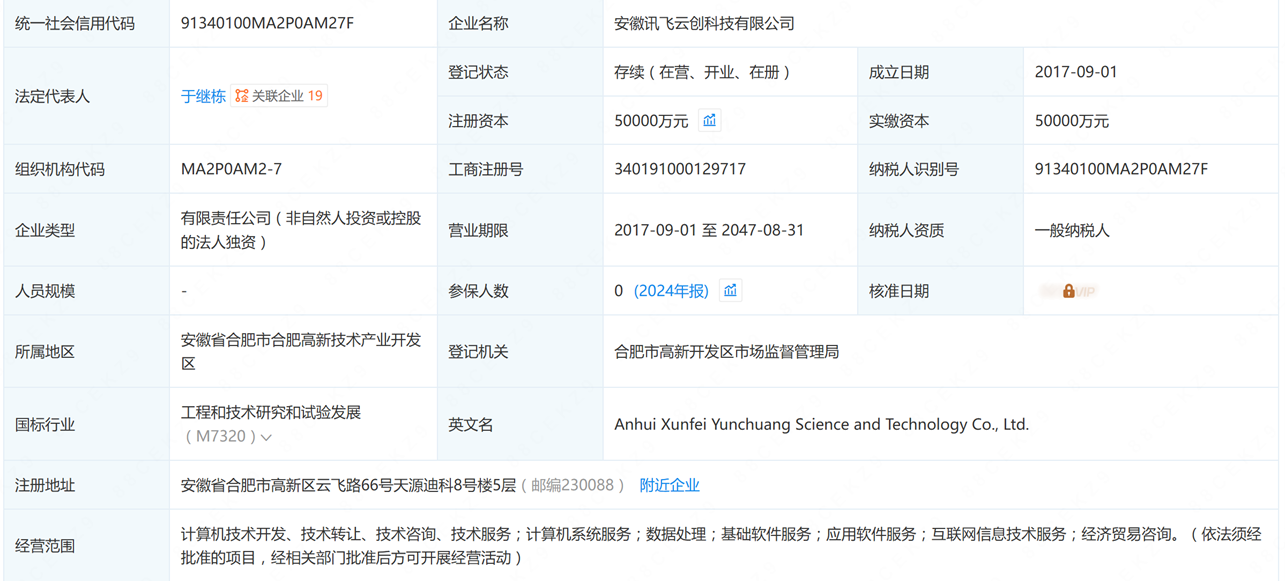Click the 附近企业 nearby companies link

click(669, 485)
